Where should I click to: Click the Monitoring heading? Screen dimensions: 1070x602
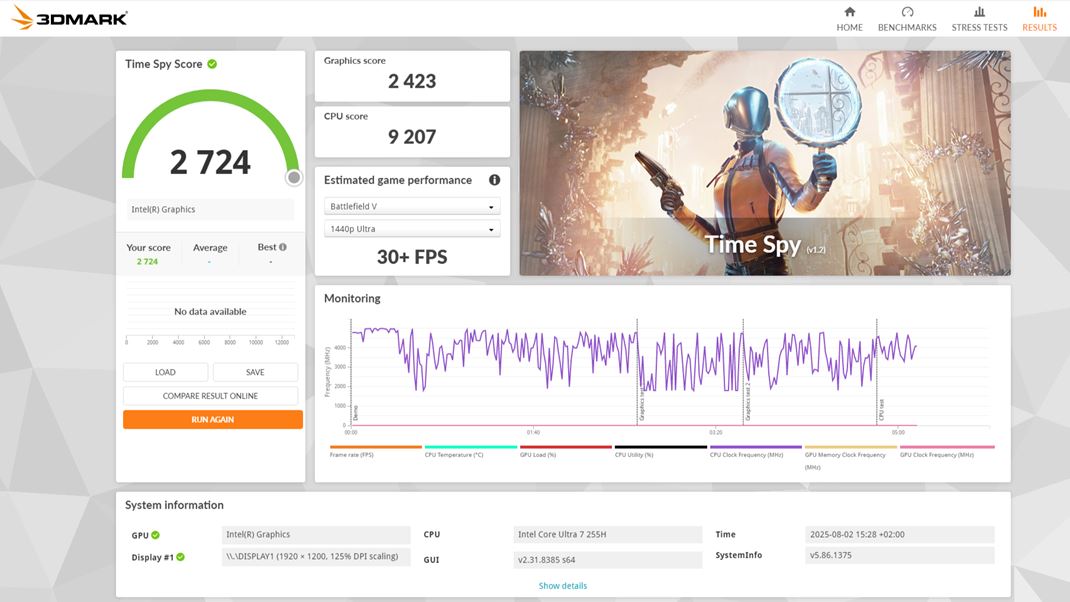pos(352,298)
